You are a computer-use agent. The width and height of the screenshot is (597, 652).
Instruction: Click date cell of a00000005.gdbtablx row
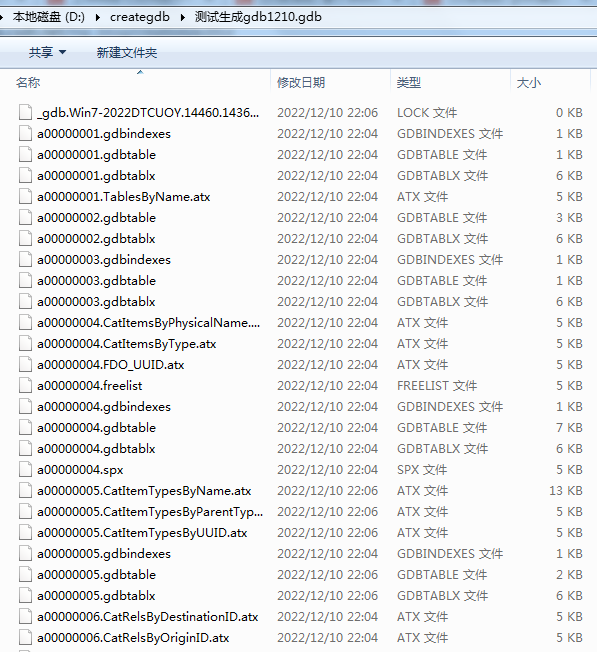tap(328, 595)
